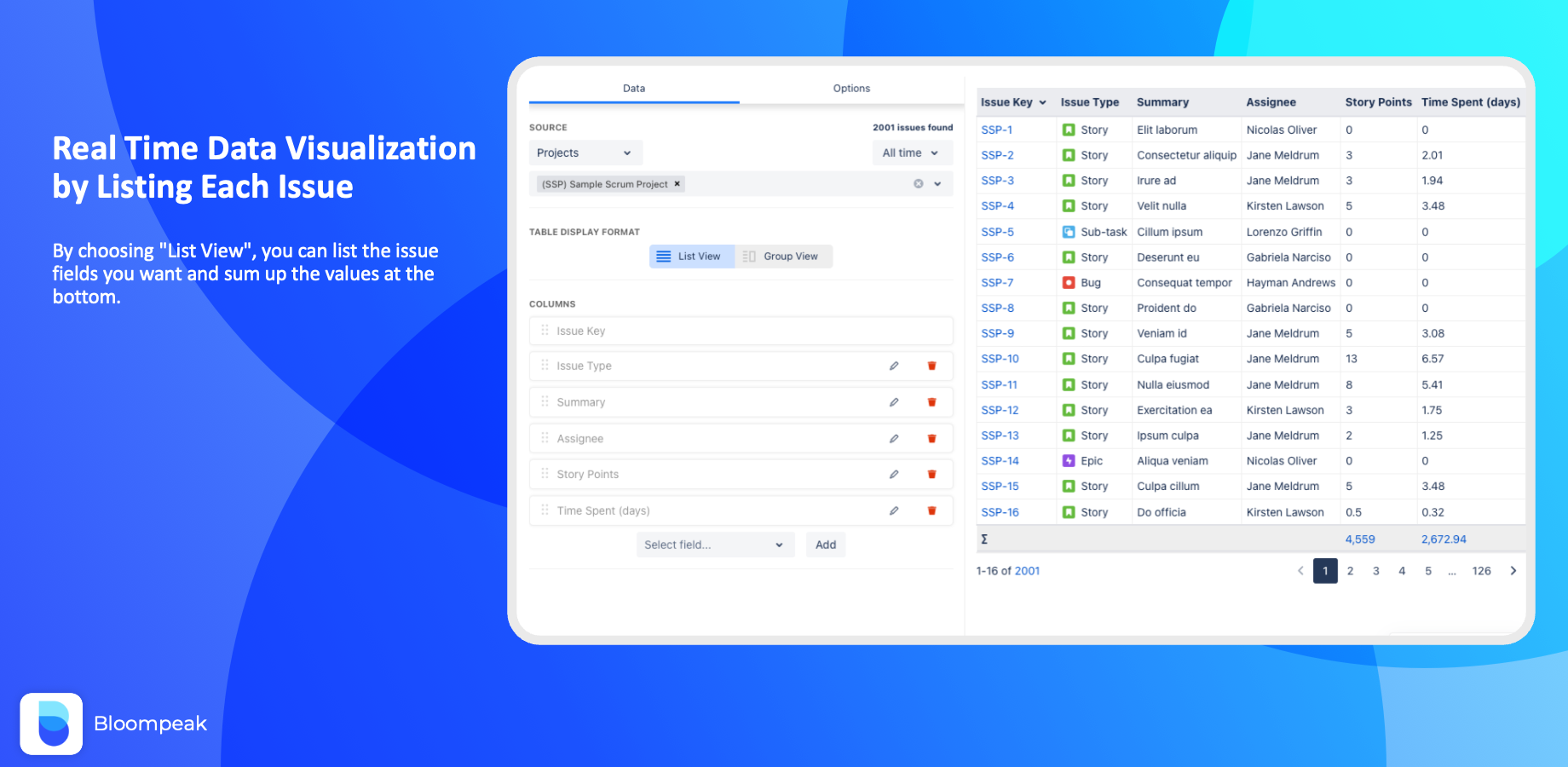Click the Issue Key column field
The height and width of the screenshot is (767, 1568).
coord(741,331)
